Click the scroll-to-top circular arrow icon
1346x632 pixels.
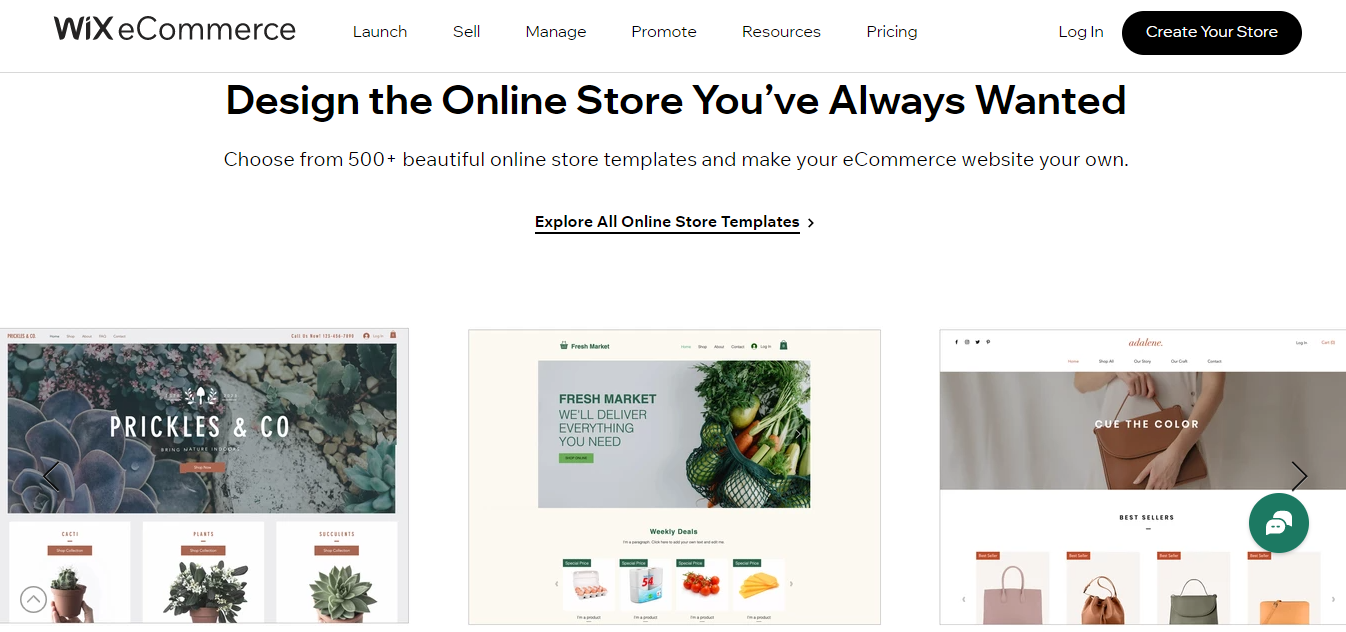click(x=33, y=599)
